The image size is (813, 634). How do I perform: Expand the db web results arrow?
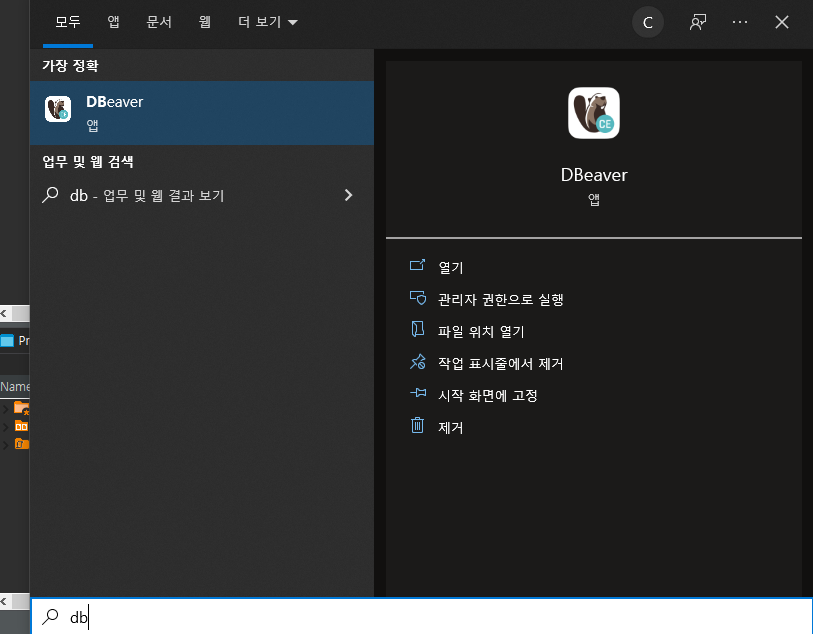(x=348, y=195)
